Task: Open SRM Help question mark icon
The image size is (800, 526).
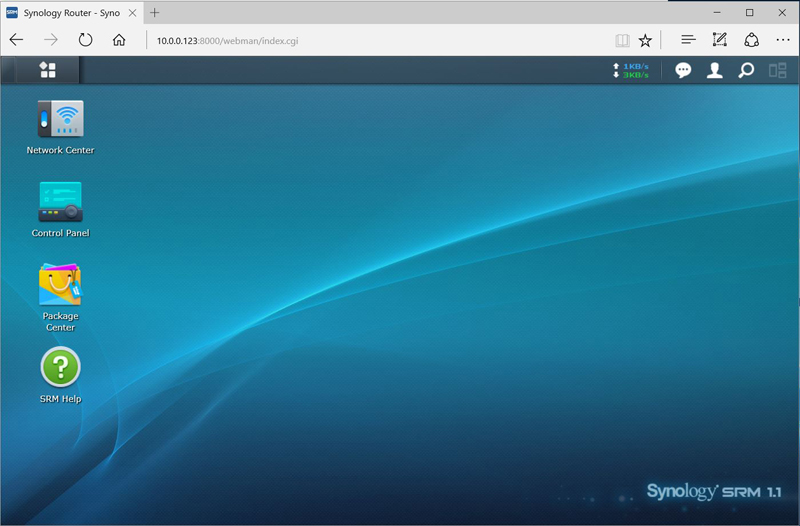Action: point(60,367)
